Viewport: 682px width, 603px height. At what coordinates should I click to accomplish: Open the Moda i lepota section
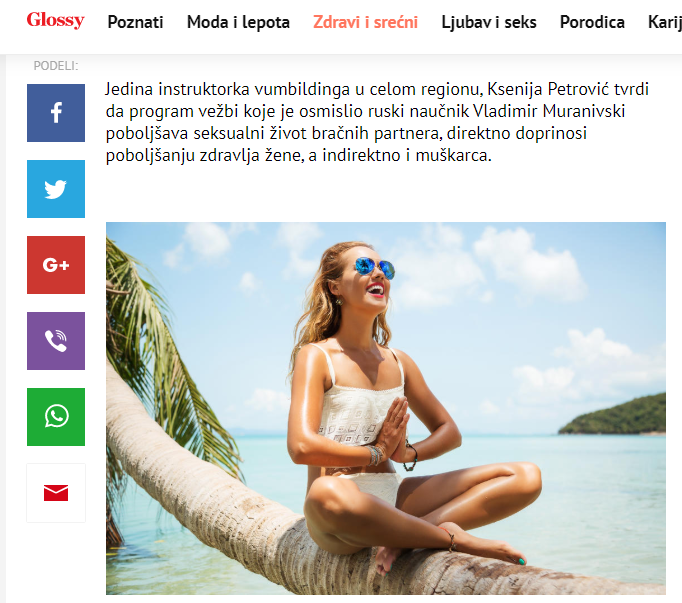[x=238, y=22]
